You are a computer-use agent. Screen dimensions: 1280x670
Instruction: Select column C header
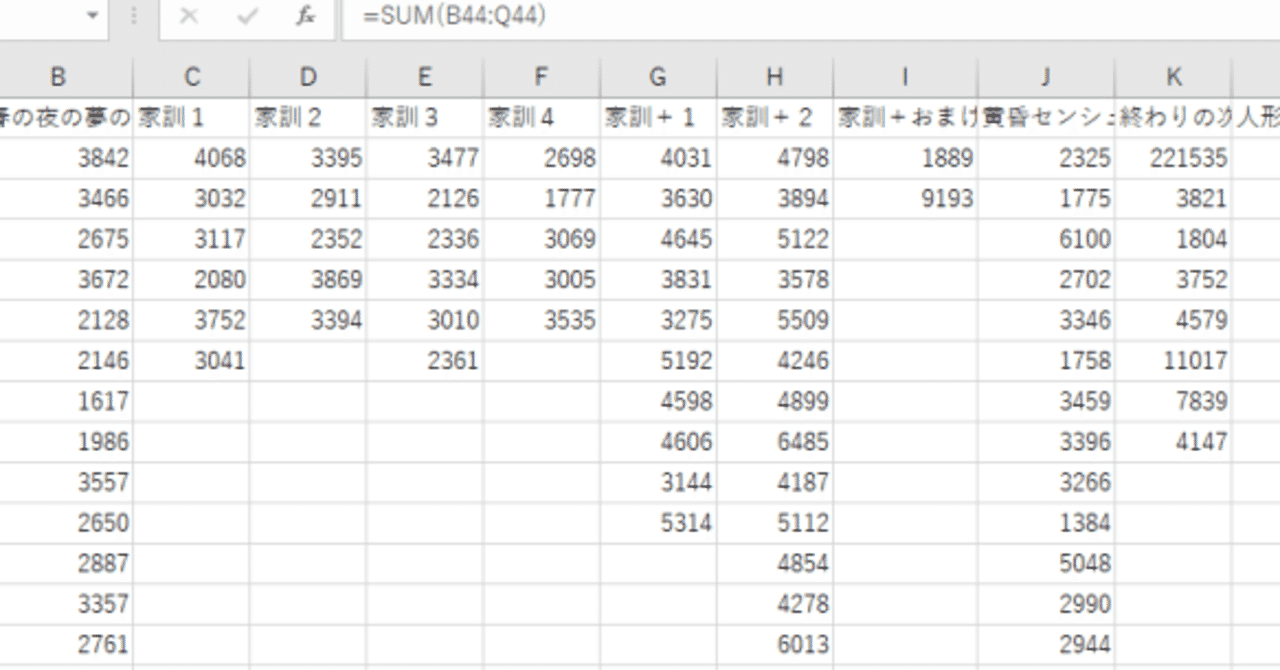[192, 77]
